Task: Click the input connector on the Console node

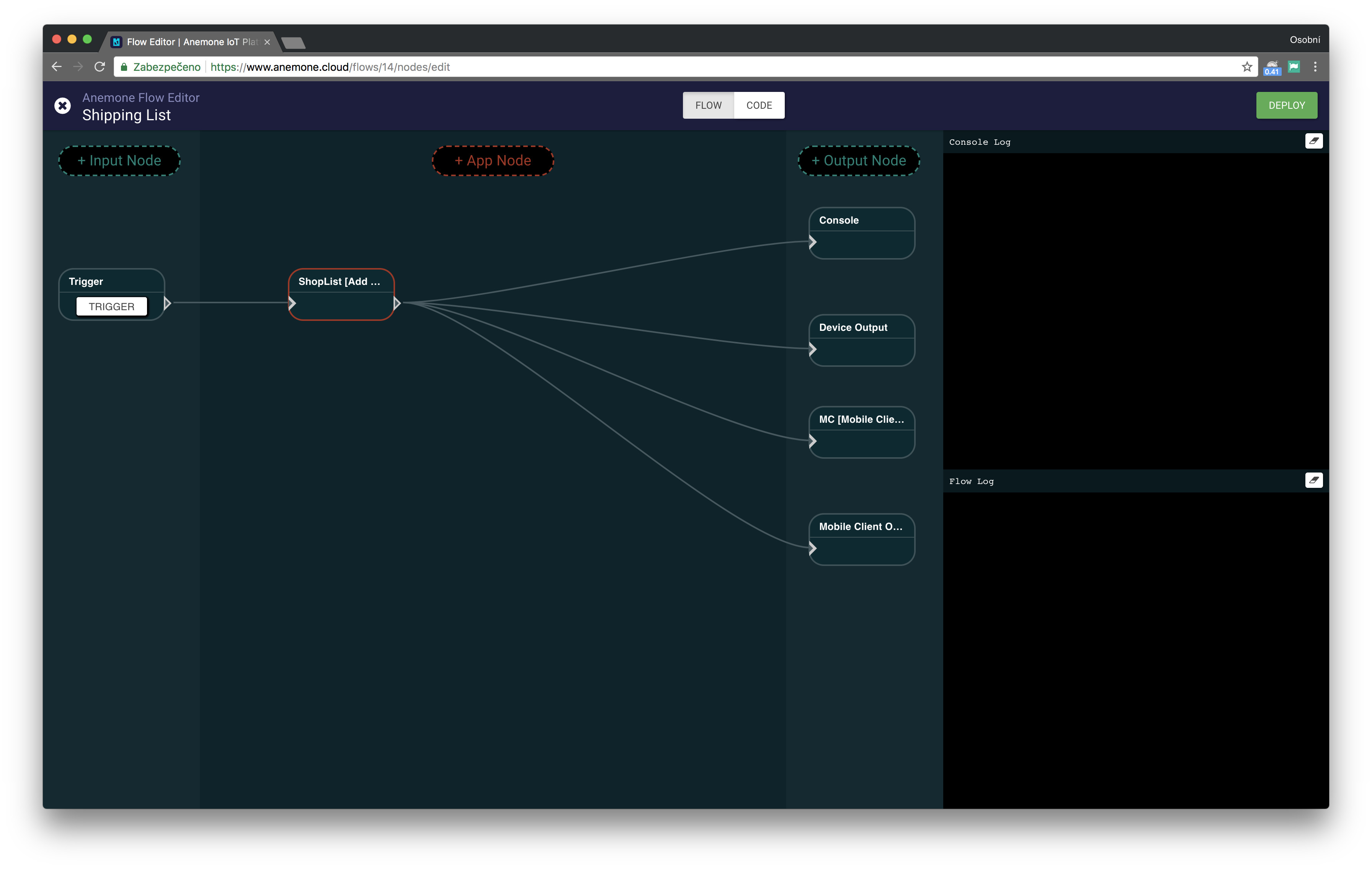Action: 812,242
